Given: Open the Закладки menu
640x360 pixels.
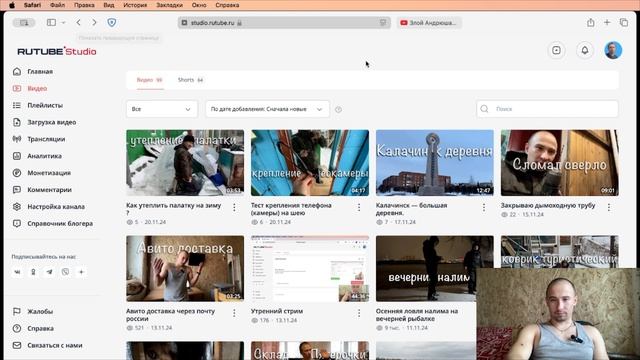Looking at the screenshot, I should click(x=169, y=5).
